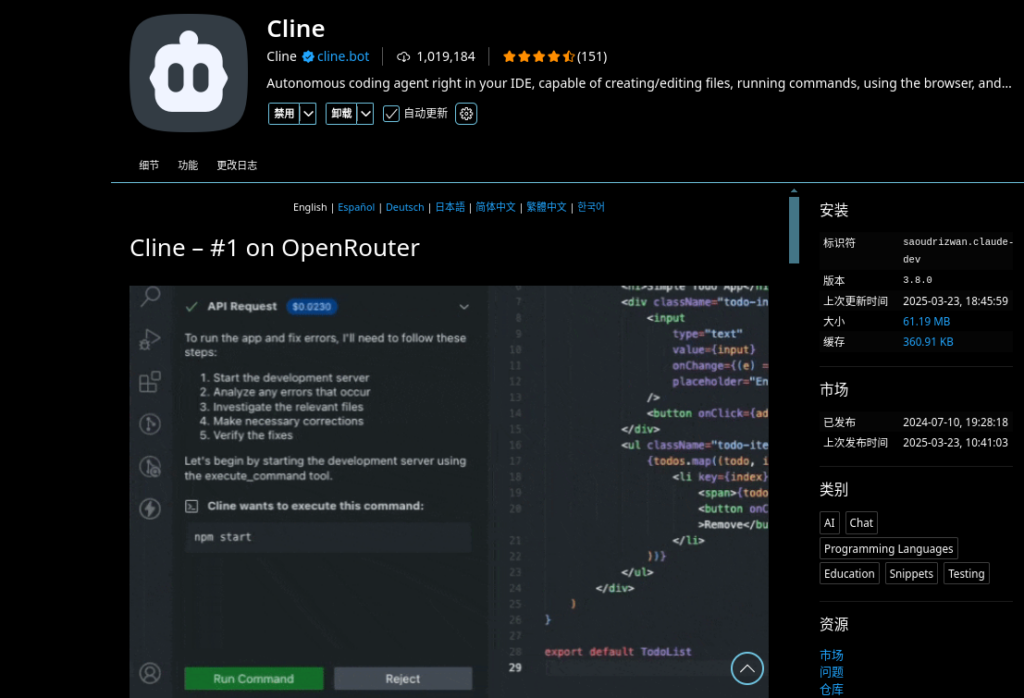This screenshot has width=1024, height=698.
Task: Switch the README to 日本語
Action: point(450,207)
